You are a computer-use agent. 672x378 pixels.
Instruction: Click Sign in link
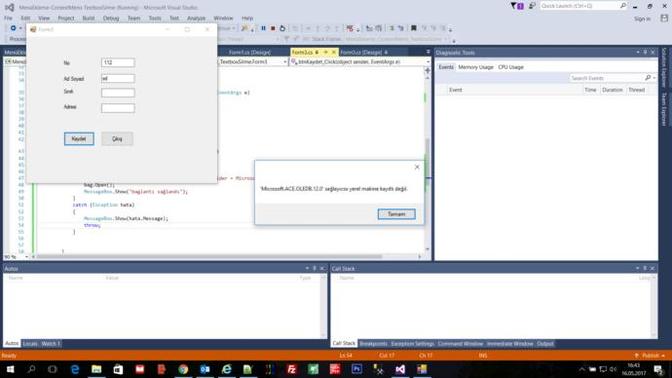click(x=642, y=19)
